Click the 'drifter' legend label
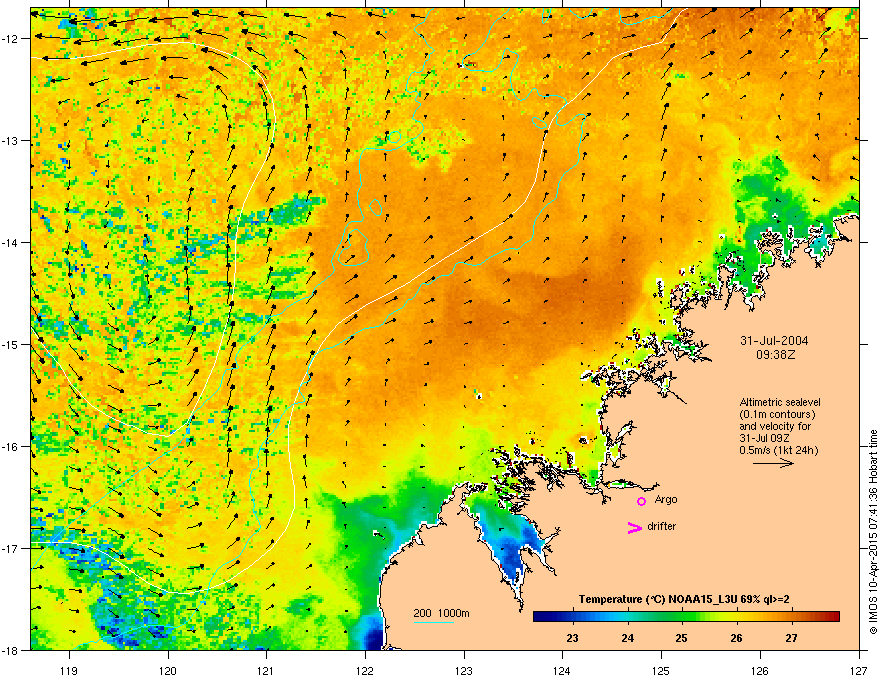 point(661,526)
